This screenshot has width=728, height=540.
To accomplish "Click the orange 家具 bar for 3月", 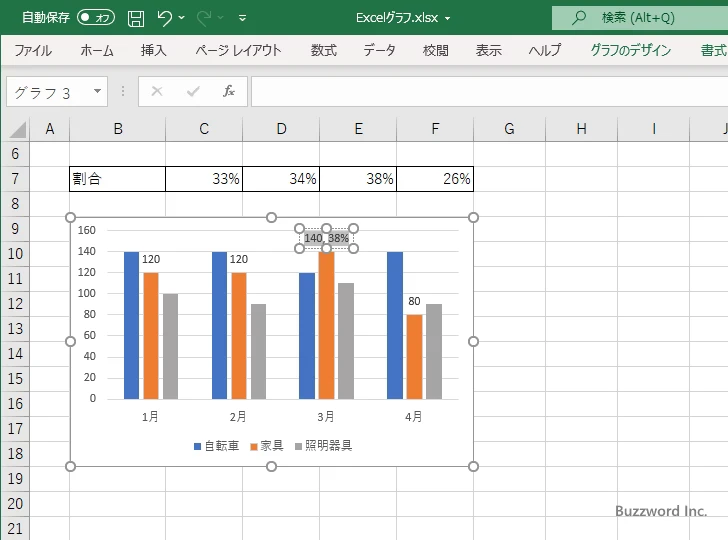I will pyautogui.click(x=326, y=325).
